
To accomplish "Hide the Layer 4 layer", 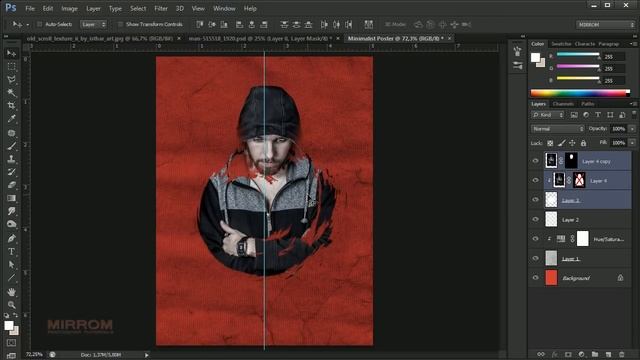I will (536, 180).
